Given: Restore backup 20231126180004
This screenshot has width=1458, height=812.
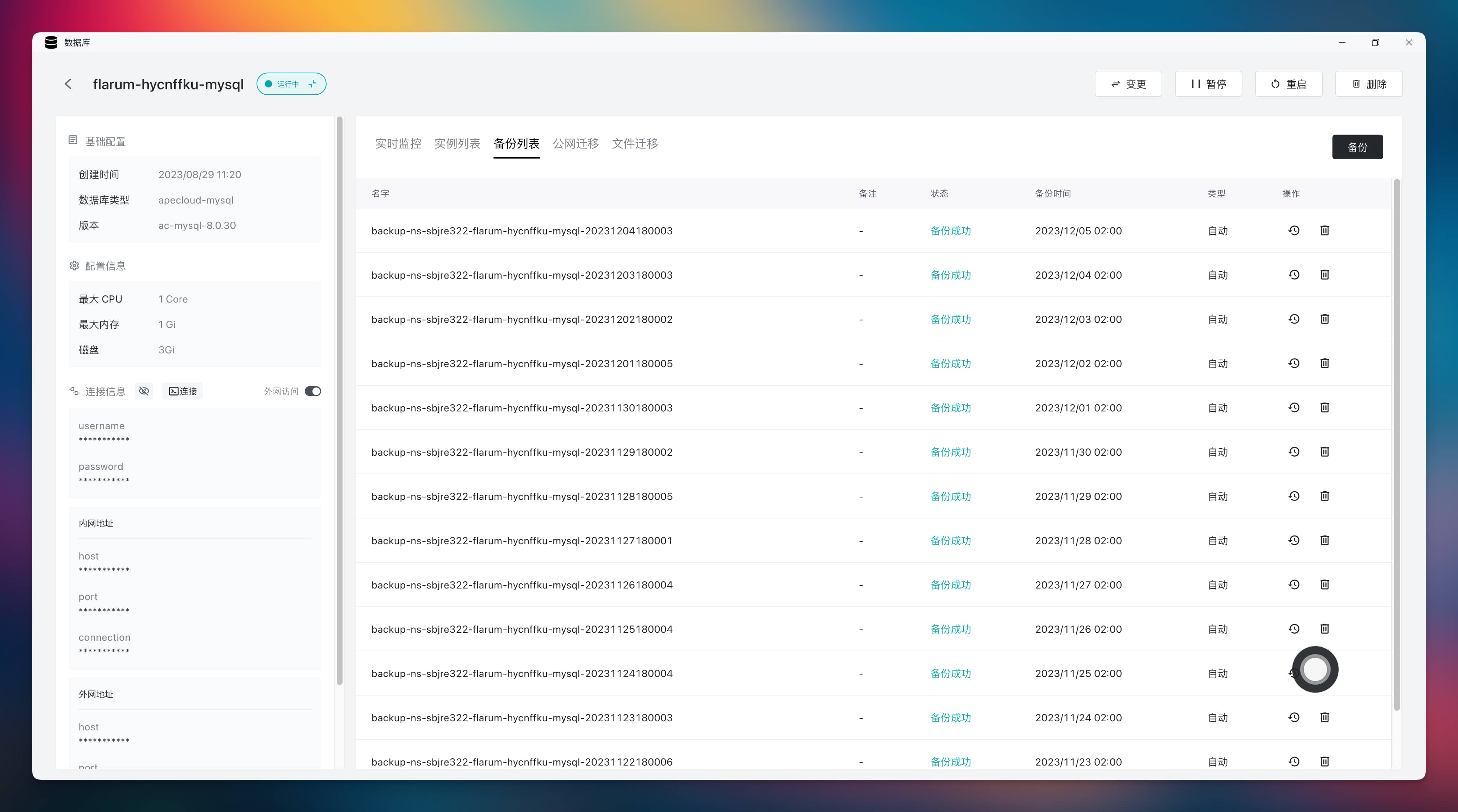Looking at the screenshot, I should pyautogui.click(x=1294, y=585).
